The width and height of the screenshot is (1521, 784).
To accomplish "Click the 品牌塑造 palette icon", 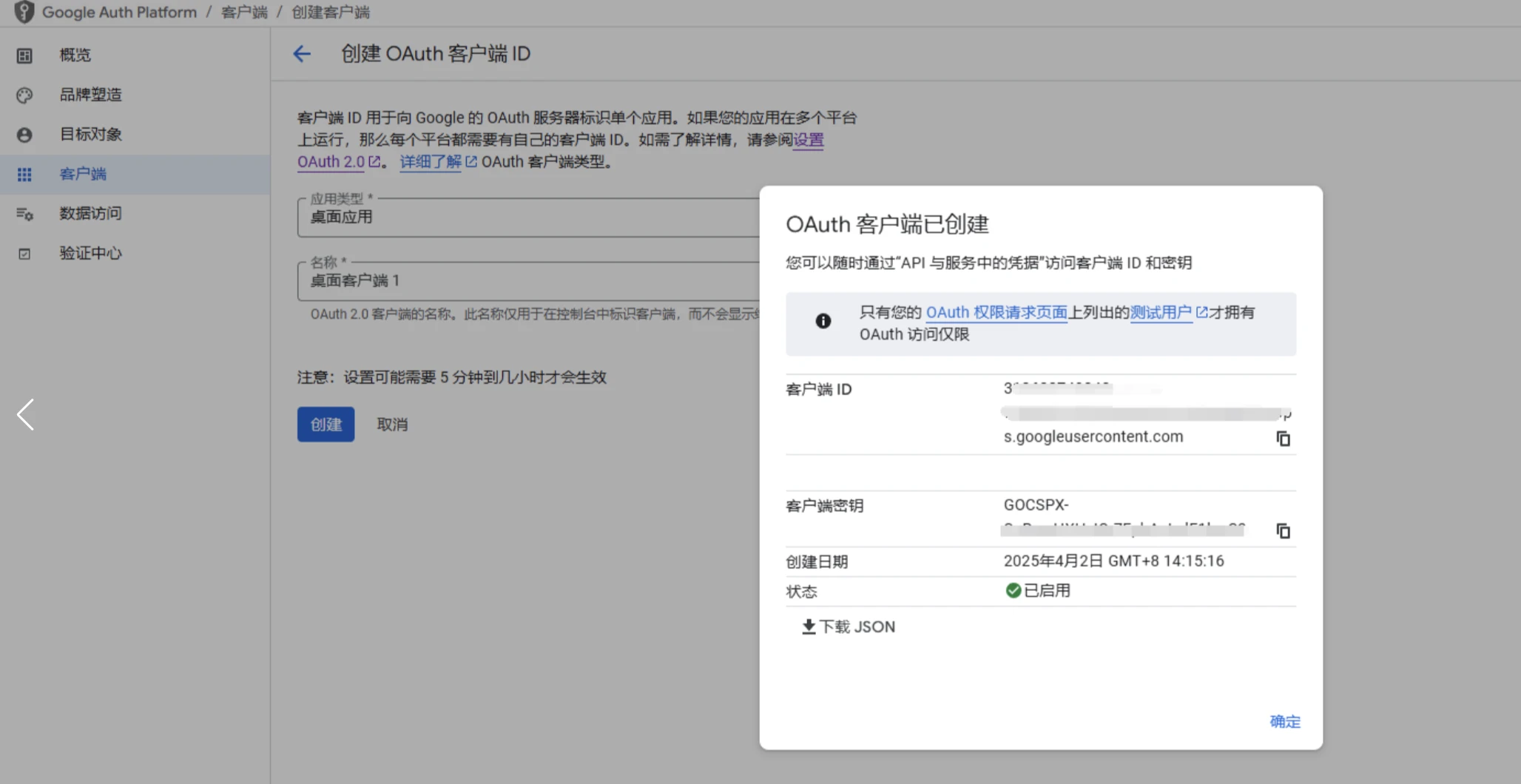I will [x=24, y=95].
